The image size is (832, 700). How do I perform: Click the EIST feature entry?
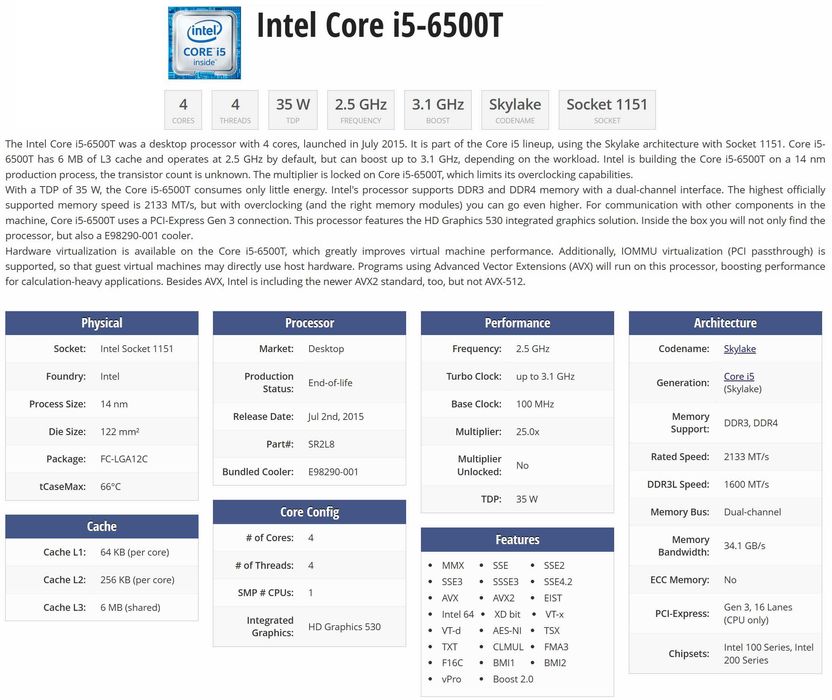(553, 598)
